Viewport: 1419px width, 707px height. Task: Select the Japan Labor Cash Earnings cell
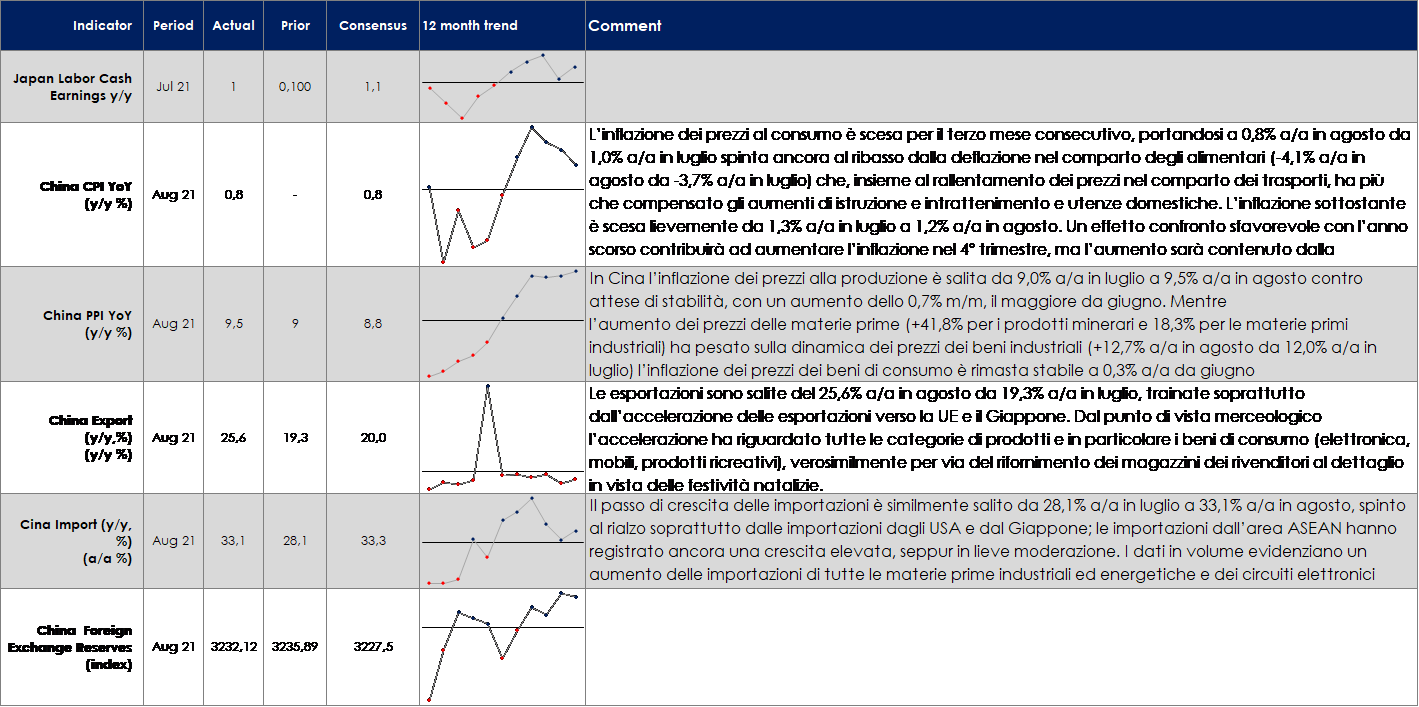coord(73,87)
